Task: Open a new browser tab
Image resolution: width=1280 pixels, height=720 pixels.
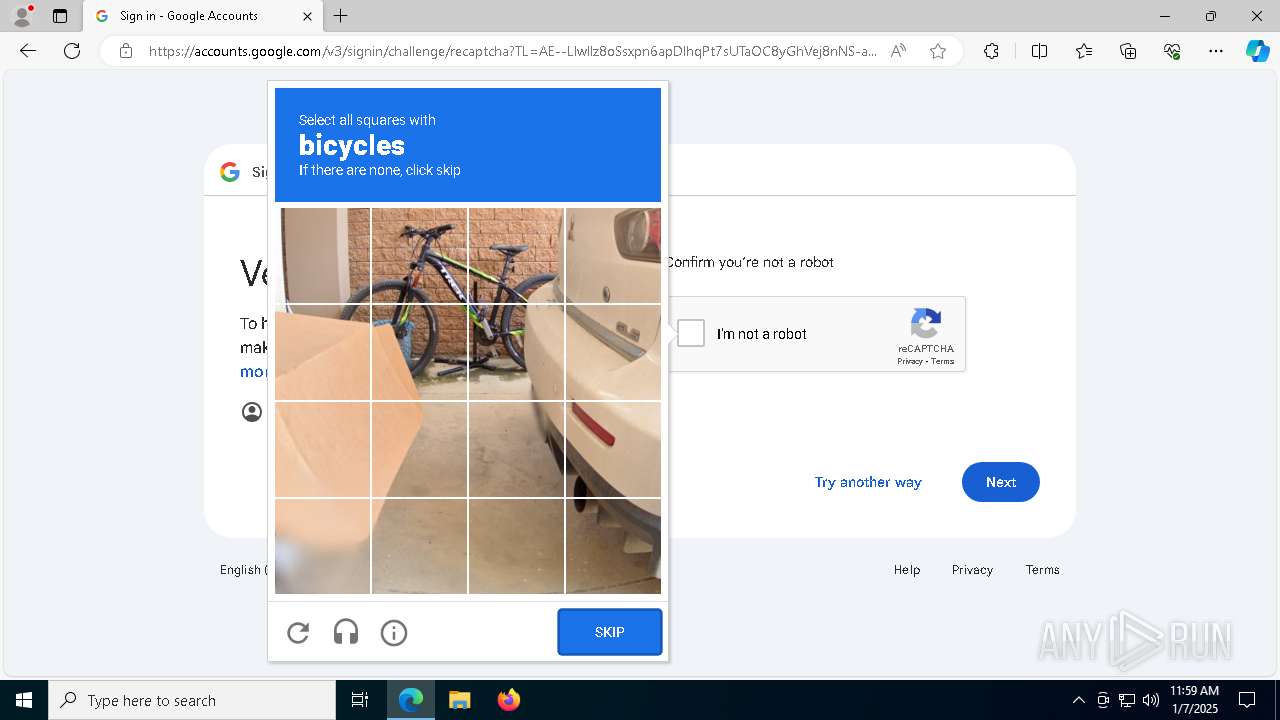Action: click(x=341, y=16)
